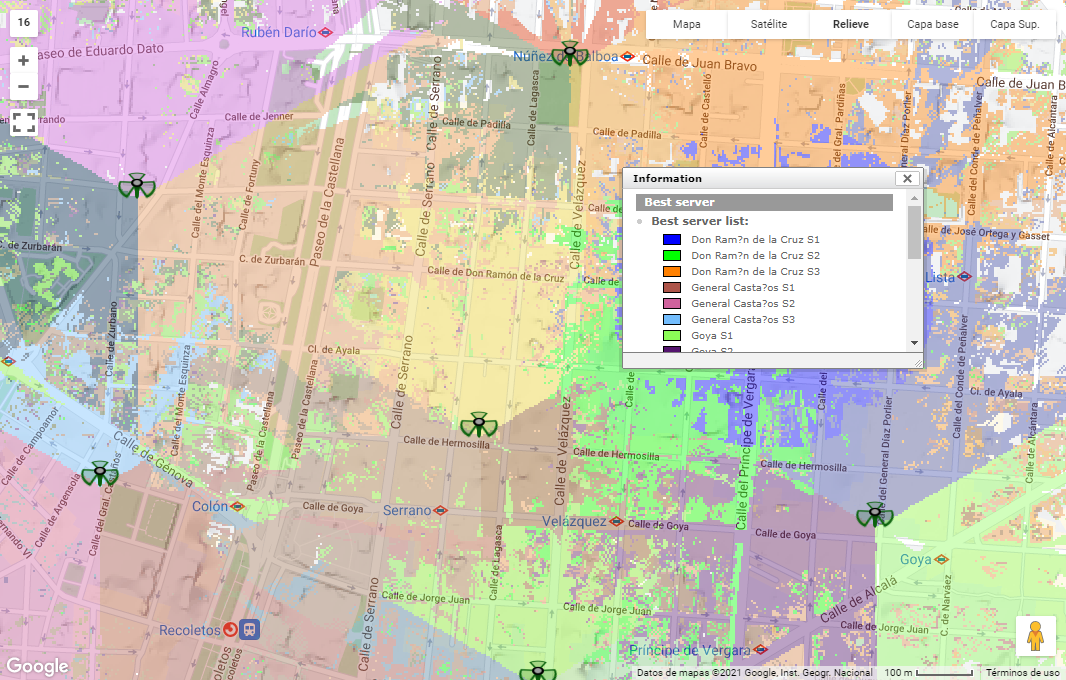Click Velázquez metro station icon

[x=616, y=522]
